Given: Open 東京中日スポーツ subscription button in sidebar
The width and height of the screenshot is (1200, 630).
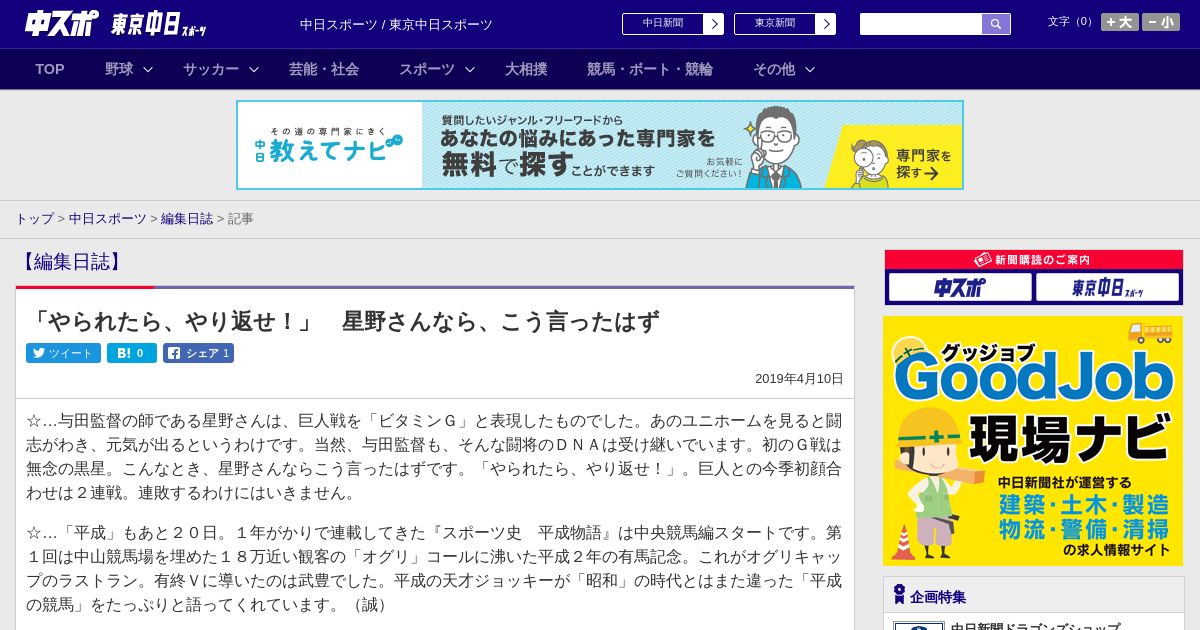Looking at the screenshot, I should click(x=1107, y=288).
